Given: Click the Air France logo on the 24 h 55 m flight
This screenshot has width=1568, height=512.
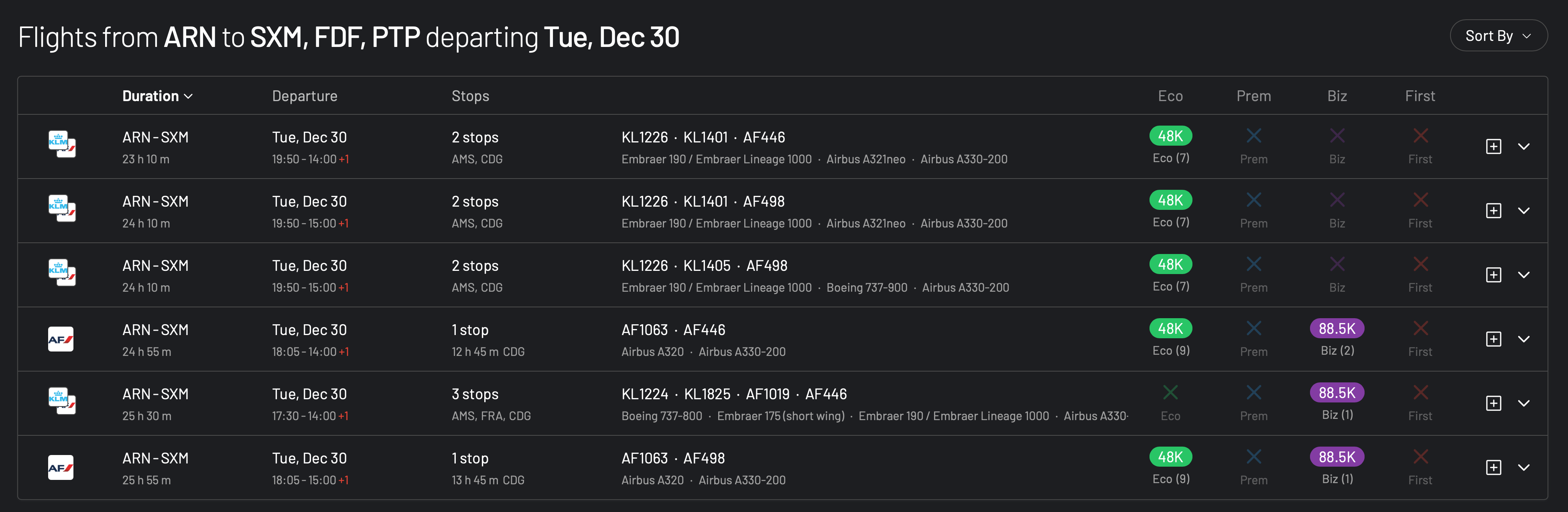Looking at the screenshot, I should click(x=61, y=339).
